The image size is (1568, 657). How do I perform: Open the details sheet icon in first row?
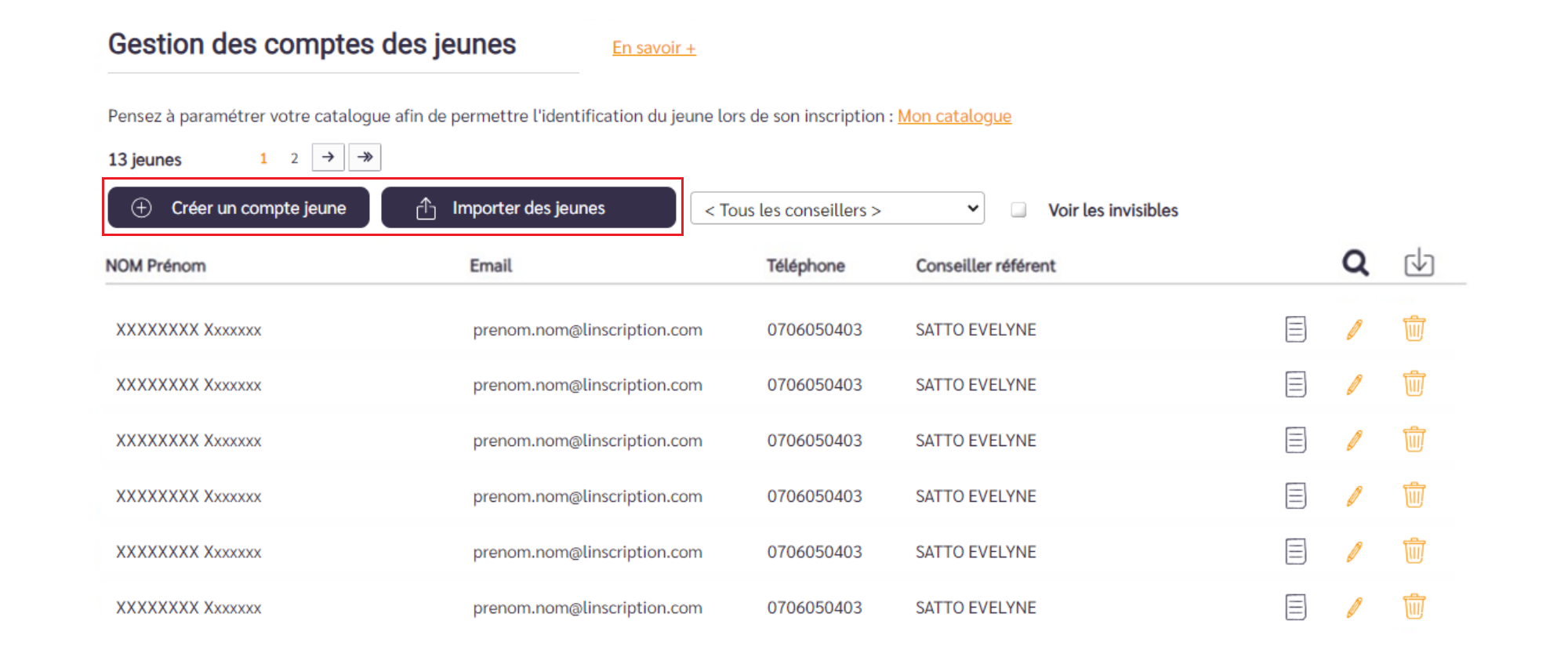tap(1295, 329)
